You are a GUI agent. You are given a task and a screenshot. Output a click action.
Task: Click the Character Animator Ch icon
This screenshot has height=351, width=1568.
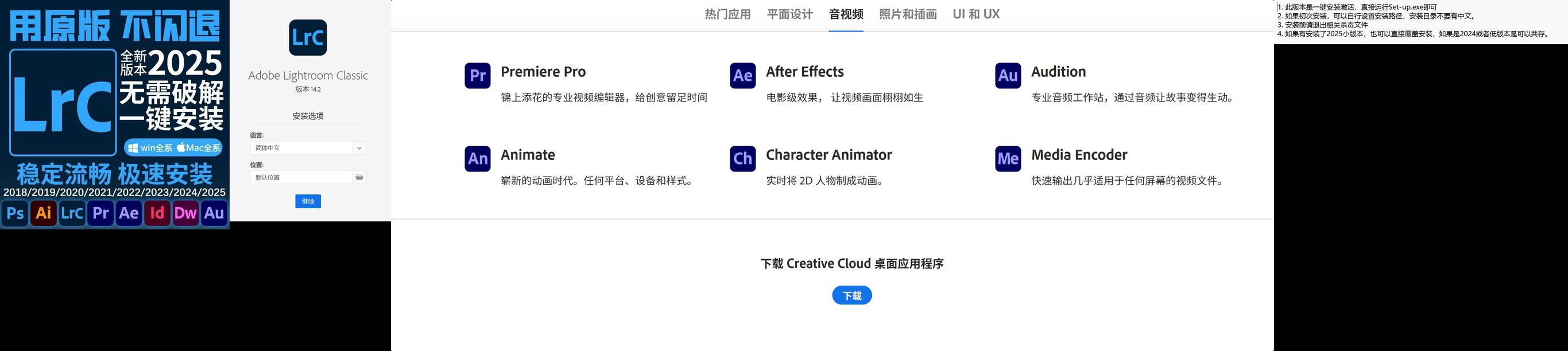click(742, 159)
